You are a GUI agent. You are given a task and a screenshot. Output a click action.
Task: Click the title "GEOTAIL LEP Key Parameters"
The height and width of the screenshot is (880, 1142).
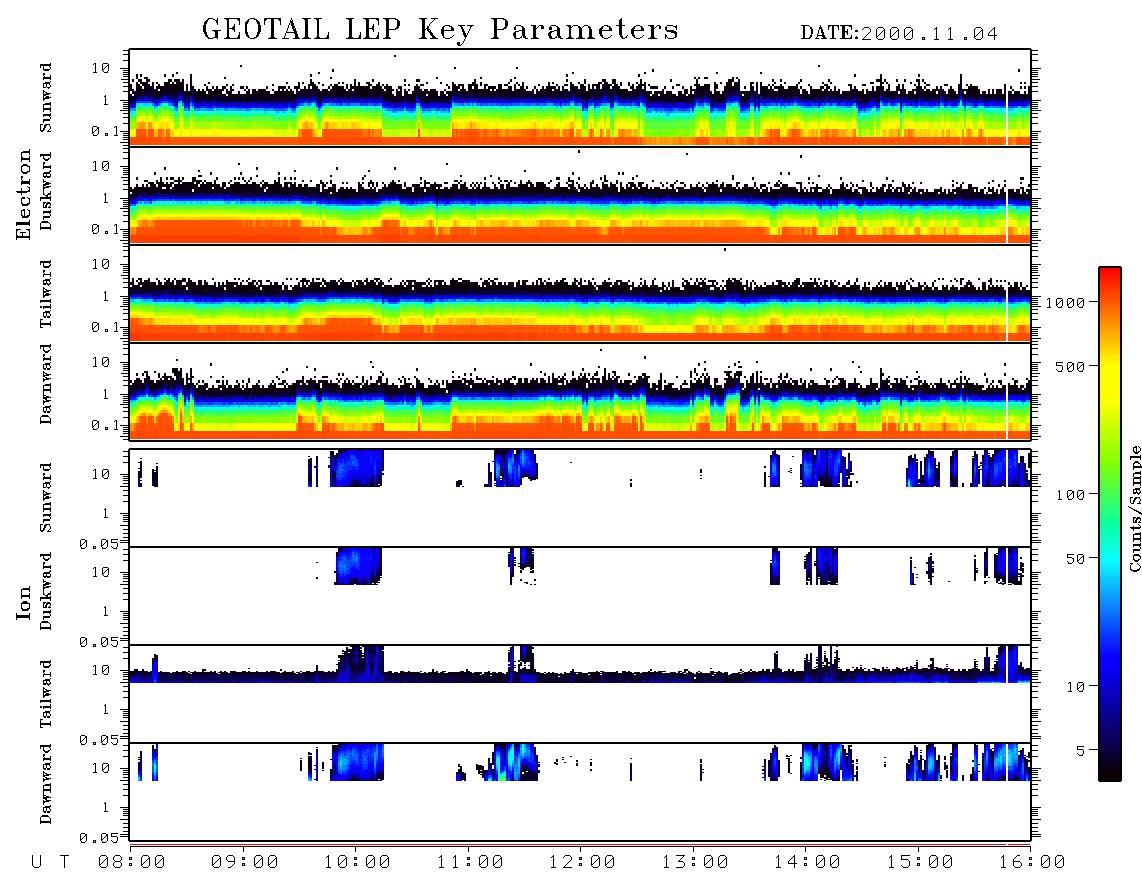point(440,29)
